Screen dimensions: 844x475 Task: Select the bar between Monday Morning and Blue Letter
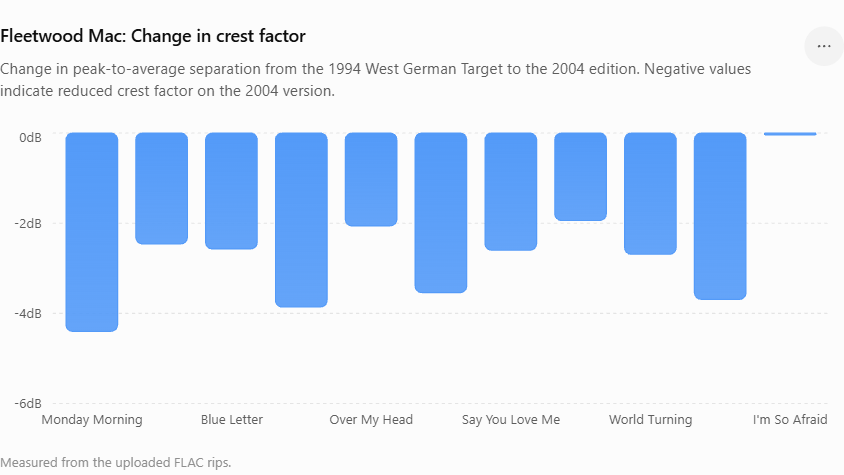(x=161, y=188)
